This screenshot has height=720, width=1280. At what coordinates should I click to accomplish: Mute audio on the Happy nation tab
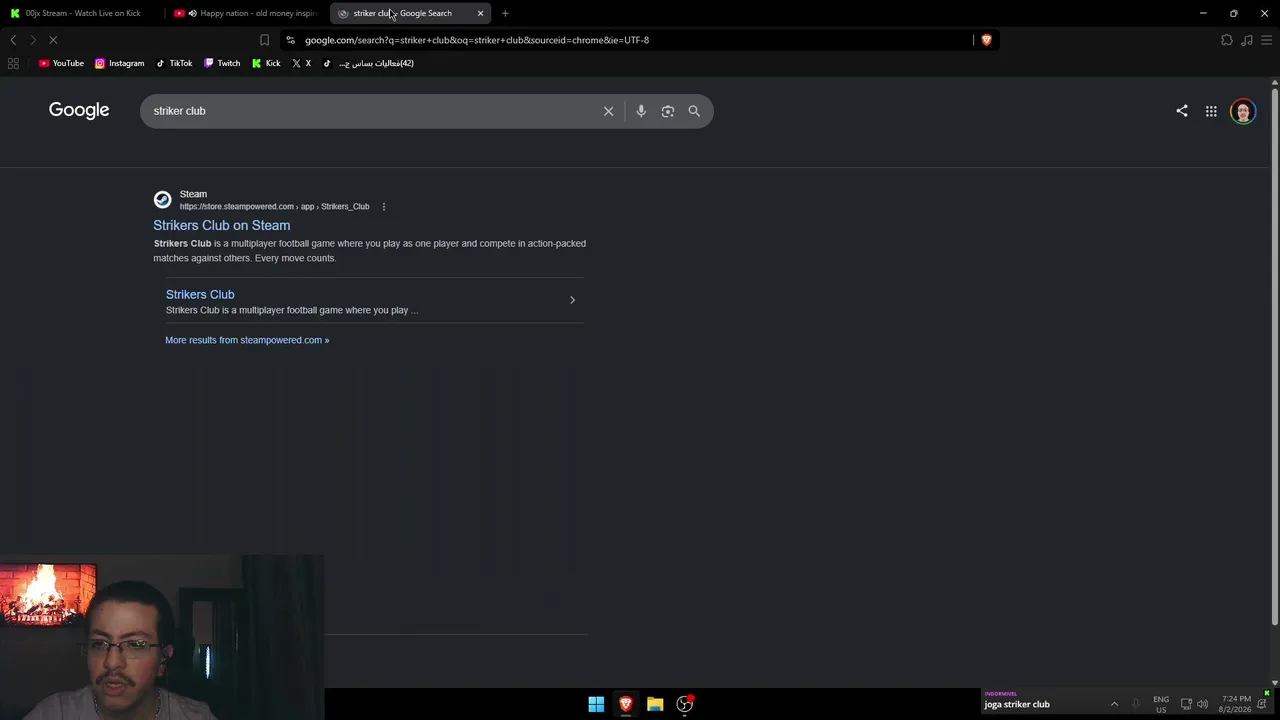coord(192,13)
